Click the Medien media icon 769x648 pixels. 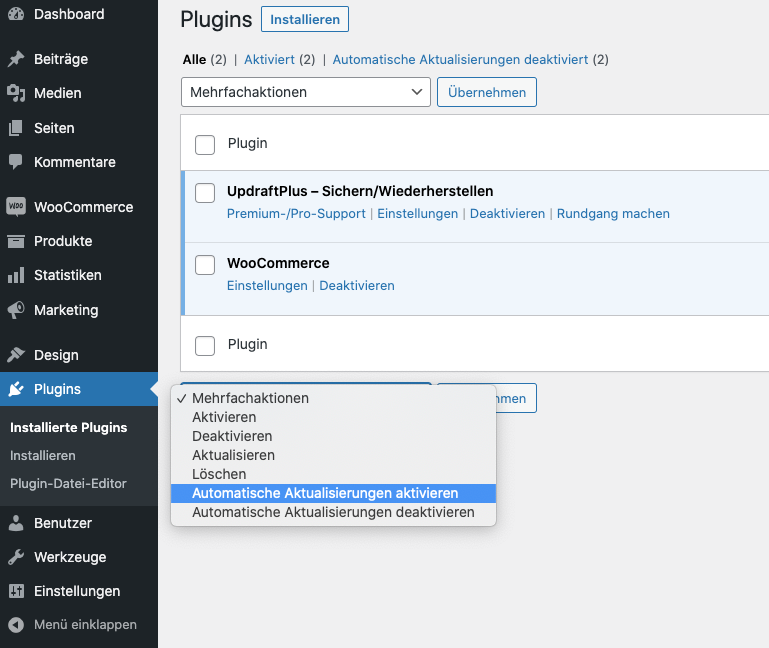(16, 93)
